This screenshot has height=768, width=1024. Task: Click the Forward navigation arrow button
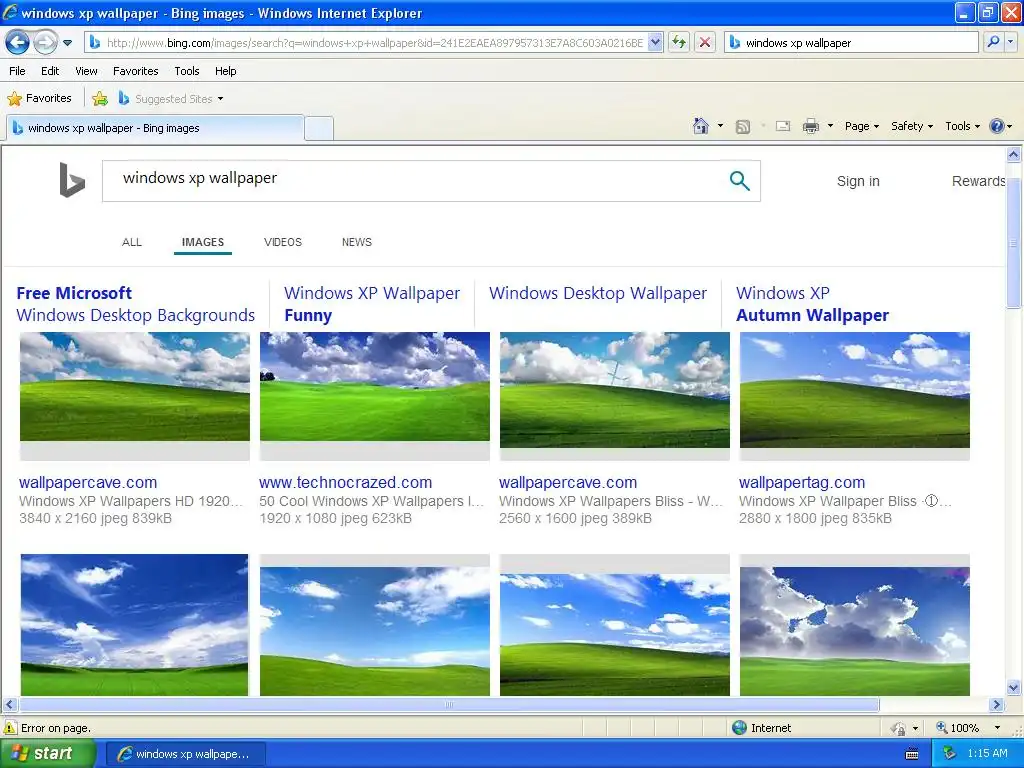pyautogui.click(x=45, y=43)
